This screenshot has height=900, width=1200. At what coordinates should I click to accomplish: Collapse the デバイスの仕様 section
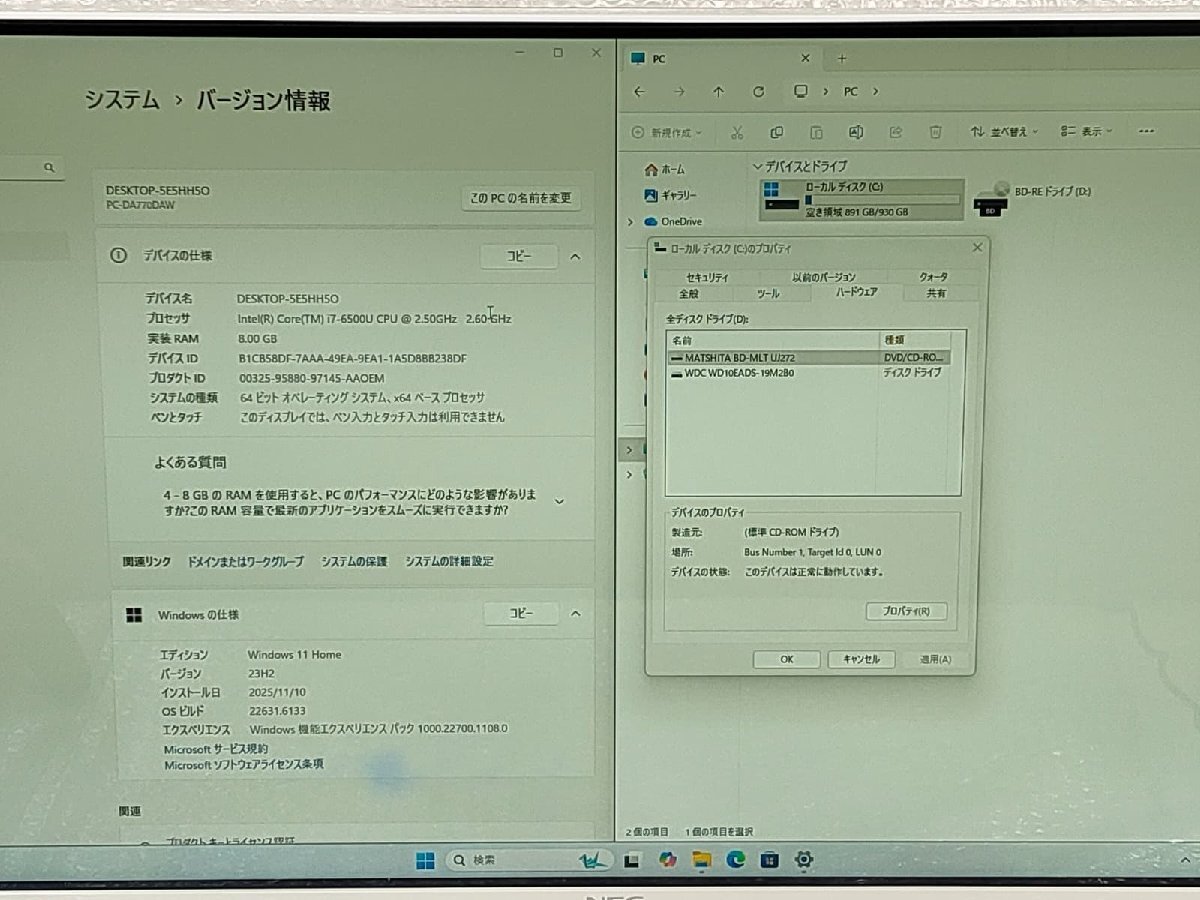(x=575, y=257)
